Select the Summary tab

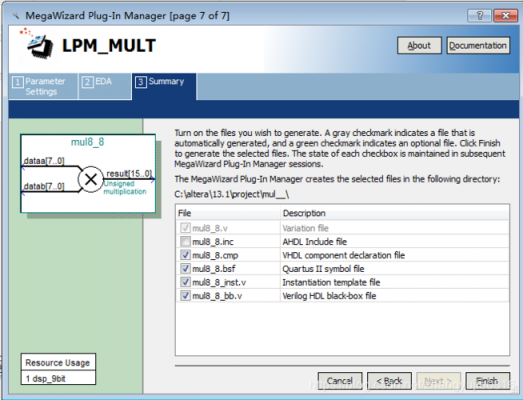pos(164,86)
